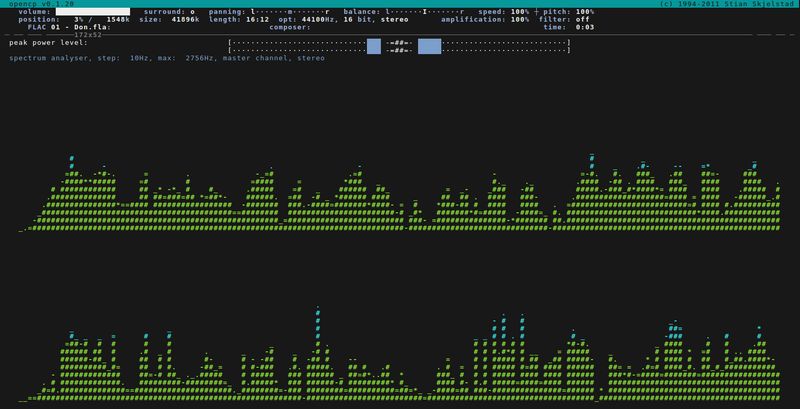Click the time 0:03 readout
Image resolution: width=800 pixels, height=409 pixels.
585,28
